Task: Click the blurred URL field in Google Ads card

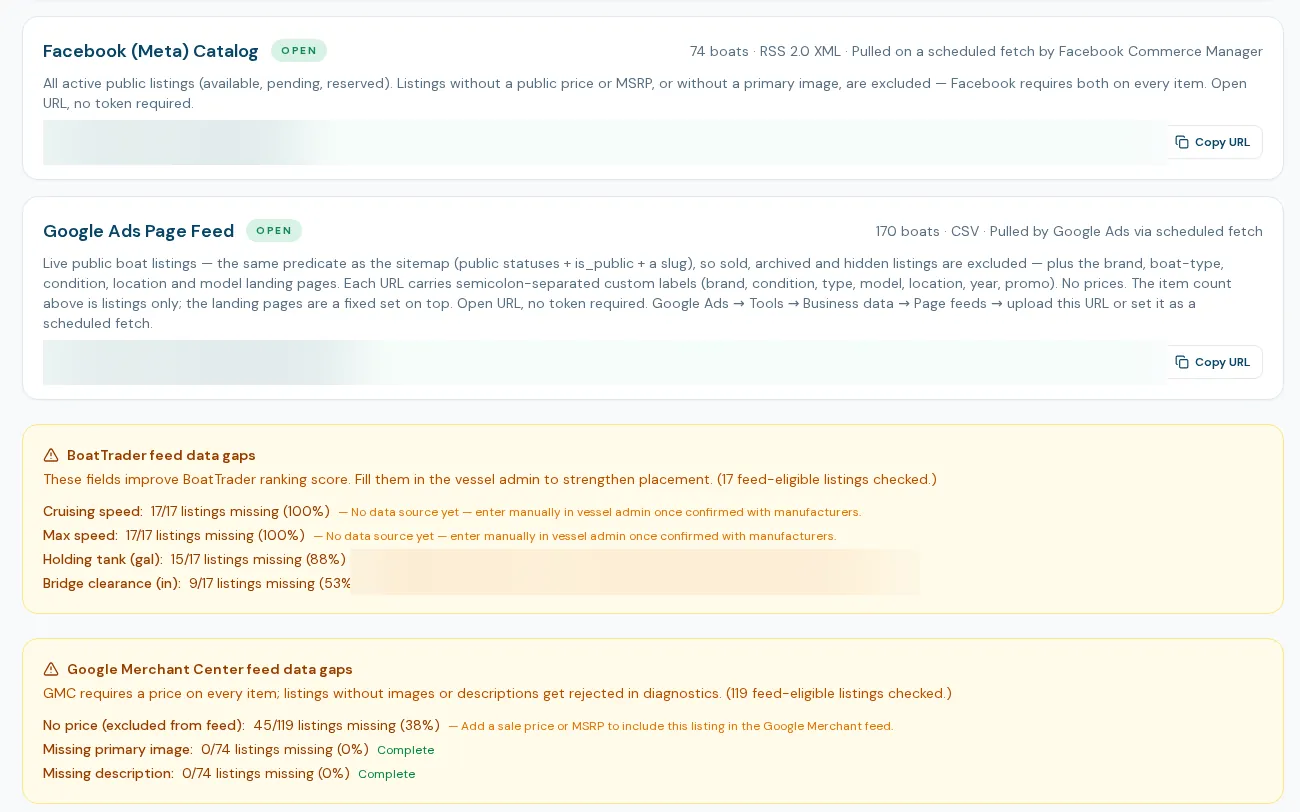Action: (x=604, y=362)
